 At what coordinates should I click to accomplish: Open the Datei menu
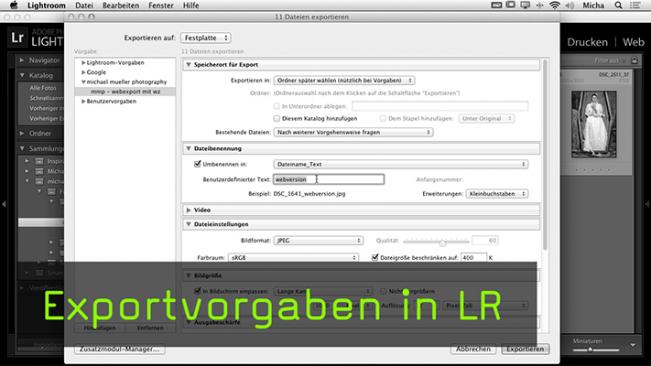pos(84,5)
